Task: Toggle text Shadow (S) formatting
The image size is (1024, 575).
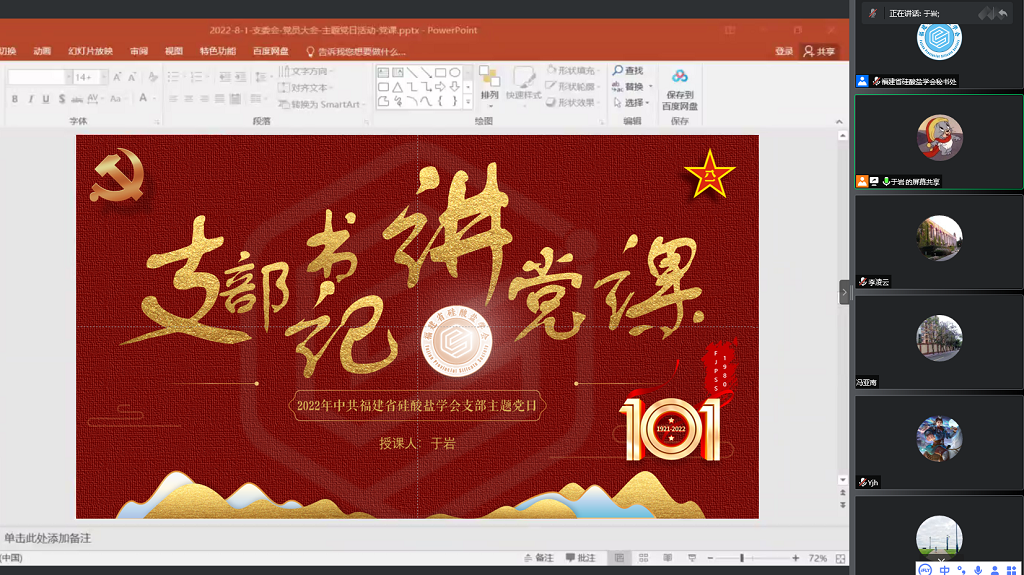Action: click(x=61, y=99)
